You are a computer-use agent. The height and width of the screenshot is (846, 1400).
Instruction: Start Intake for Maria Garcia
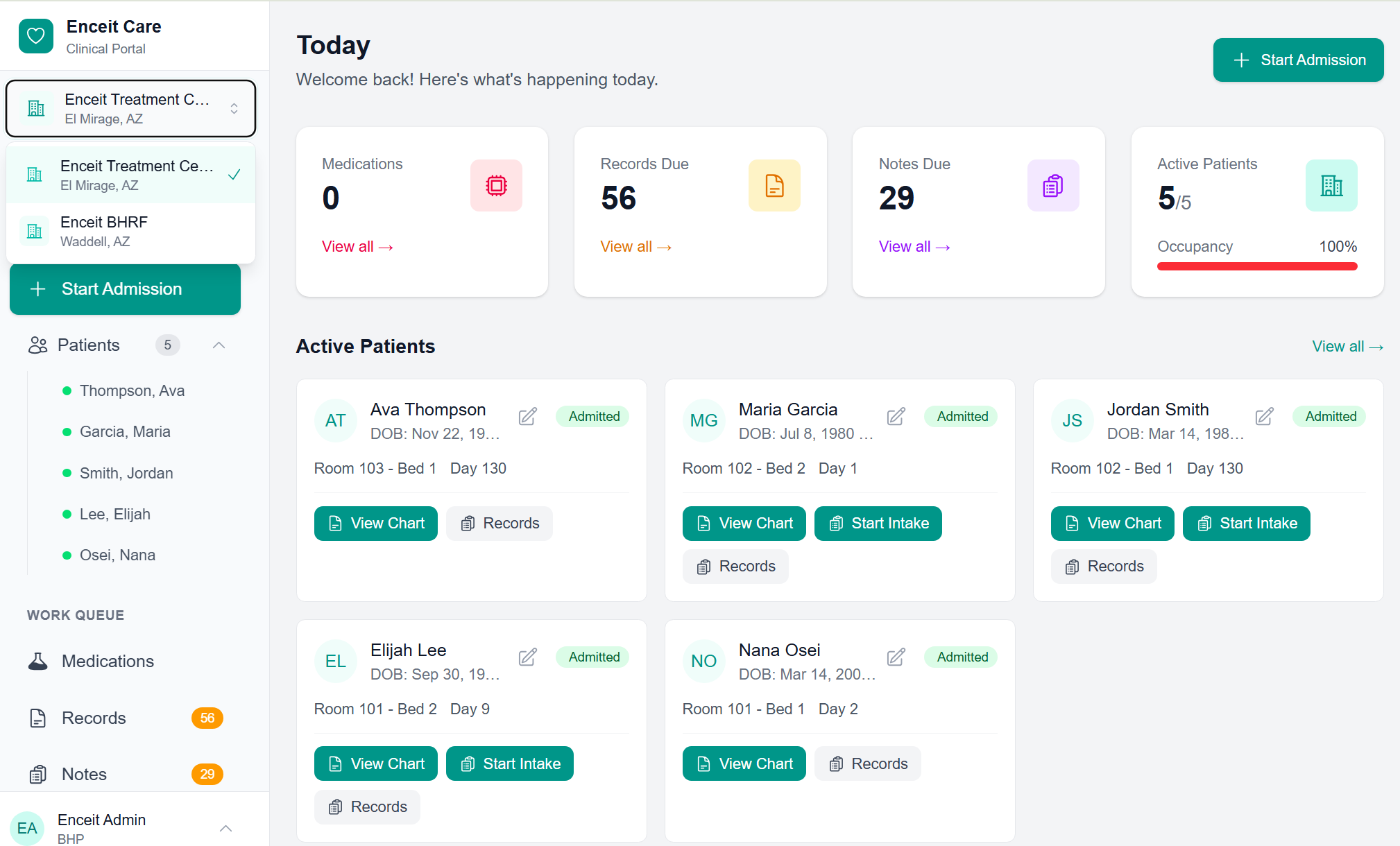tap(878, 524)
